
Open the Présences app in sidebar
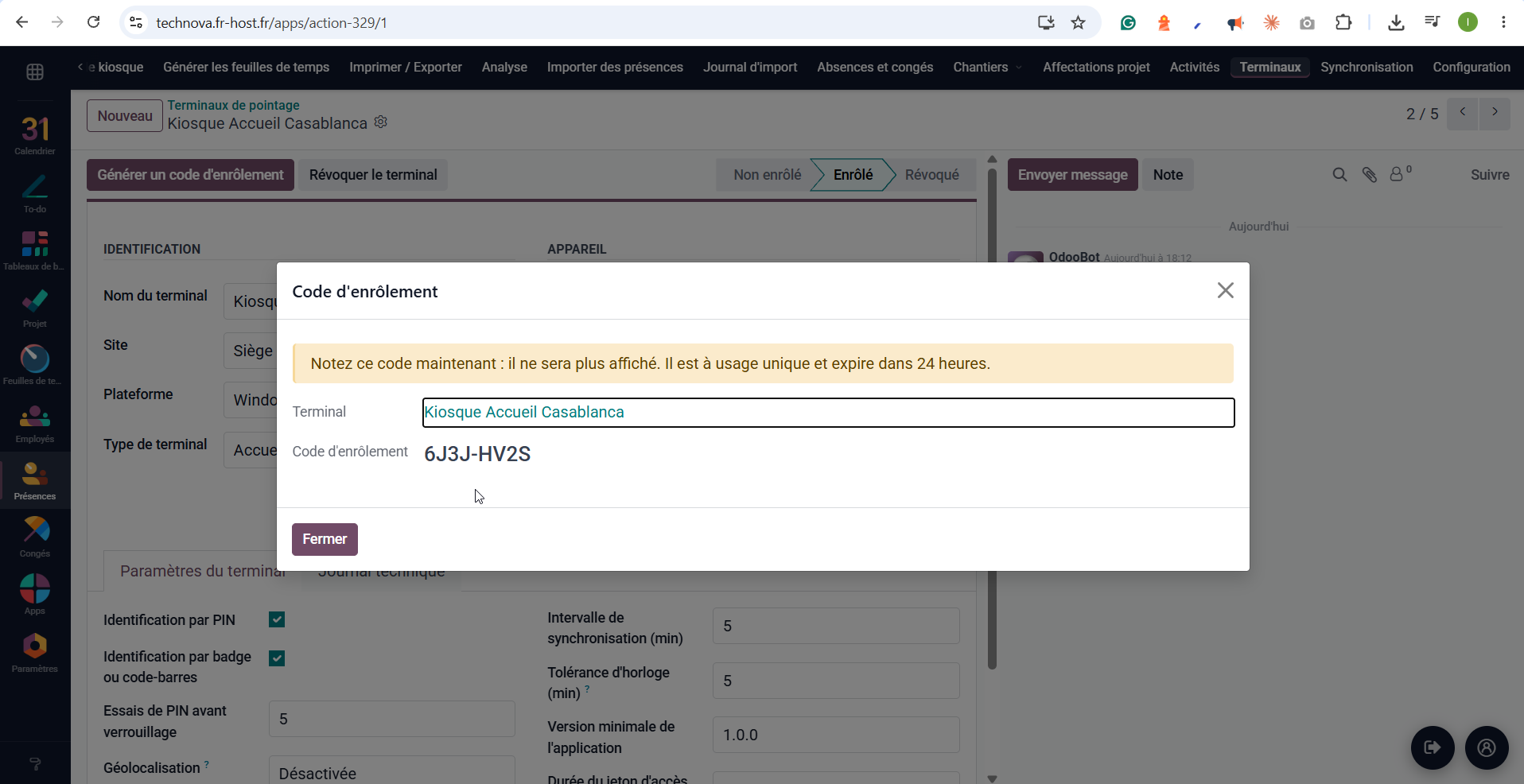click(x=35, y=480)
